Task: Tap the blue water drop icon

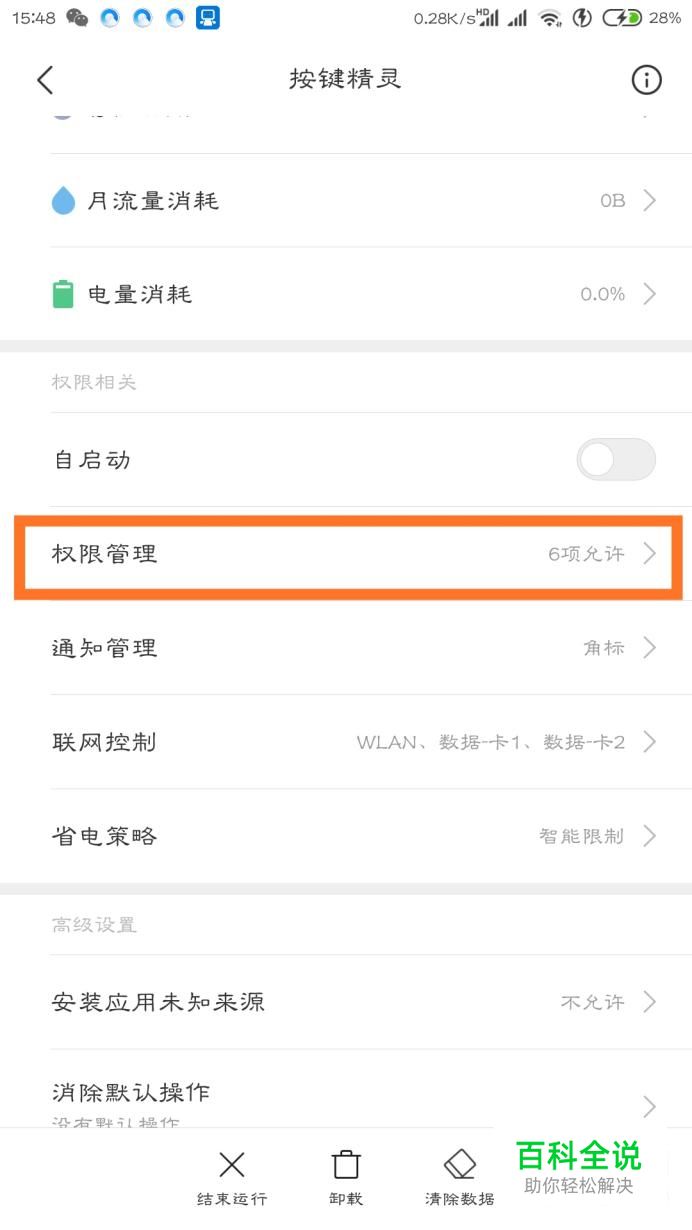Action: pos(63,201)
